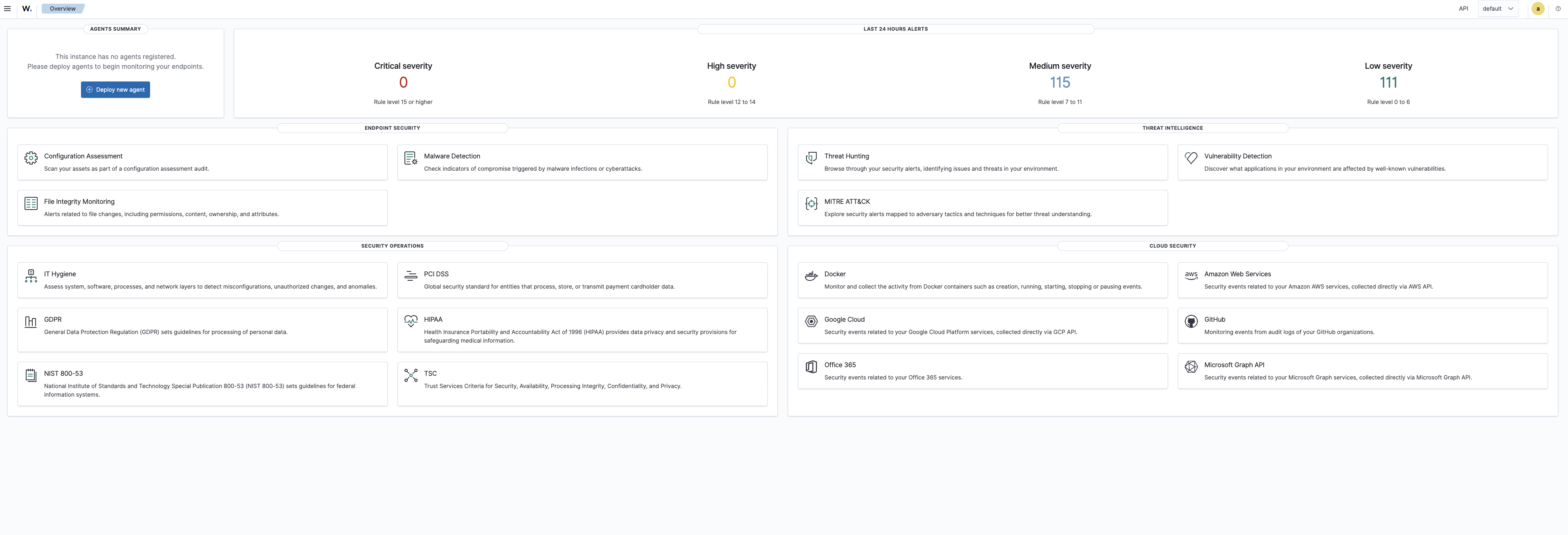Open NIST 800-53 card title

[x=63, y=374]
